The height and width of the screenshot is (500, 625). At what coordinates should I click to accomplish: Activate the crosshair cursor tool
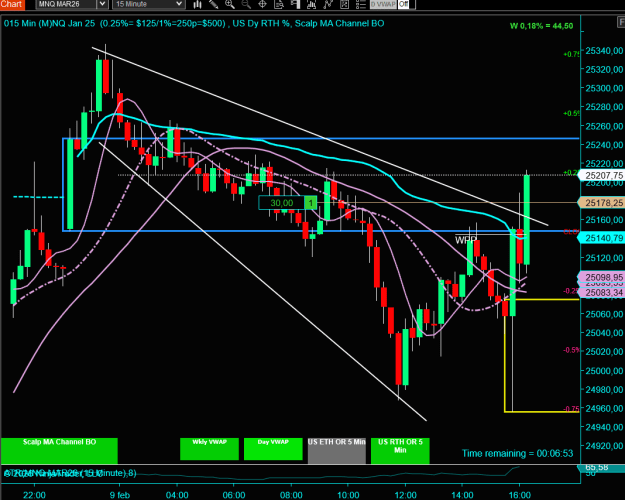point(262,4)
